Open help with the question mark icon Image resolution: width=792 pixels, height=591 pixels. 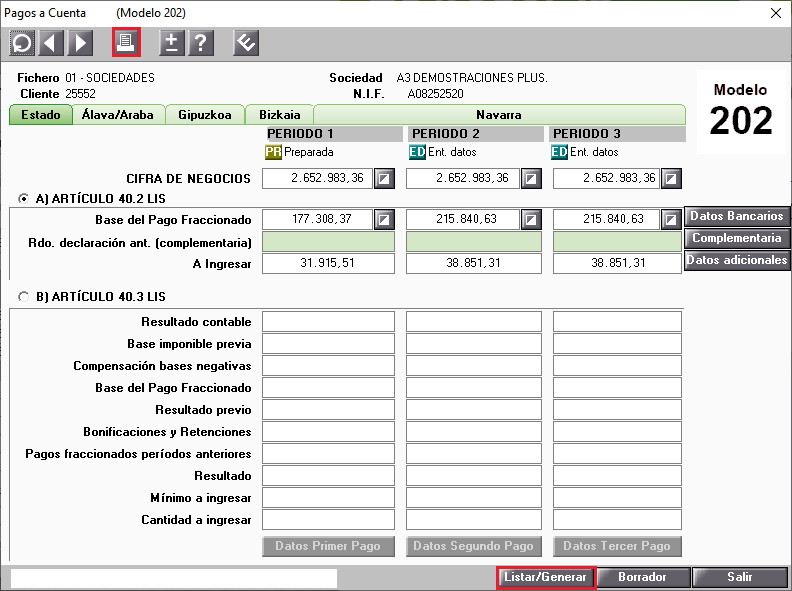pos(201,43)
